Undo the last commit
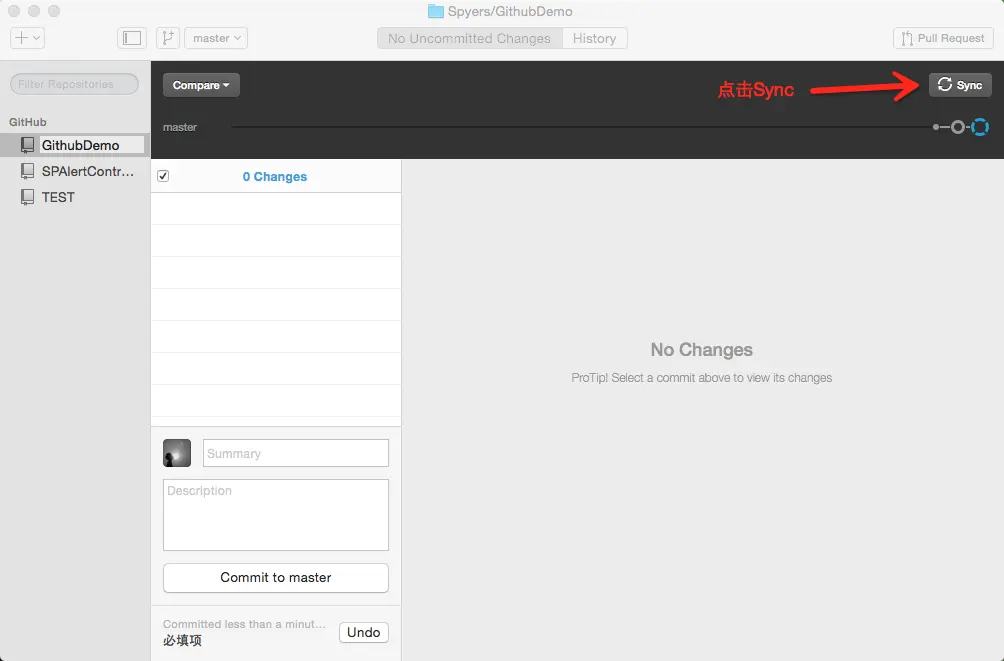1004x661 pixels. 364,632
